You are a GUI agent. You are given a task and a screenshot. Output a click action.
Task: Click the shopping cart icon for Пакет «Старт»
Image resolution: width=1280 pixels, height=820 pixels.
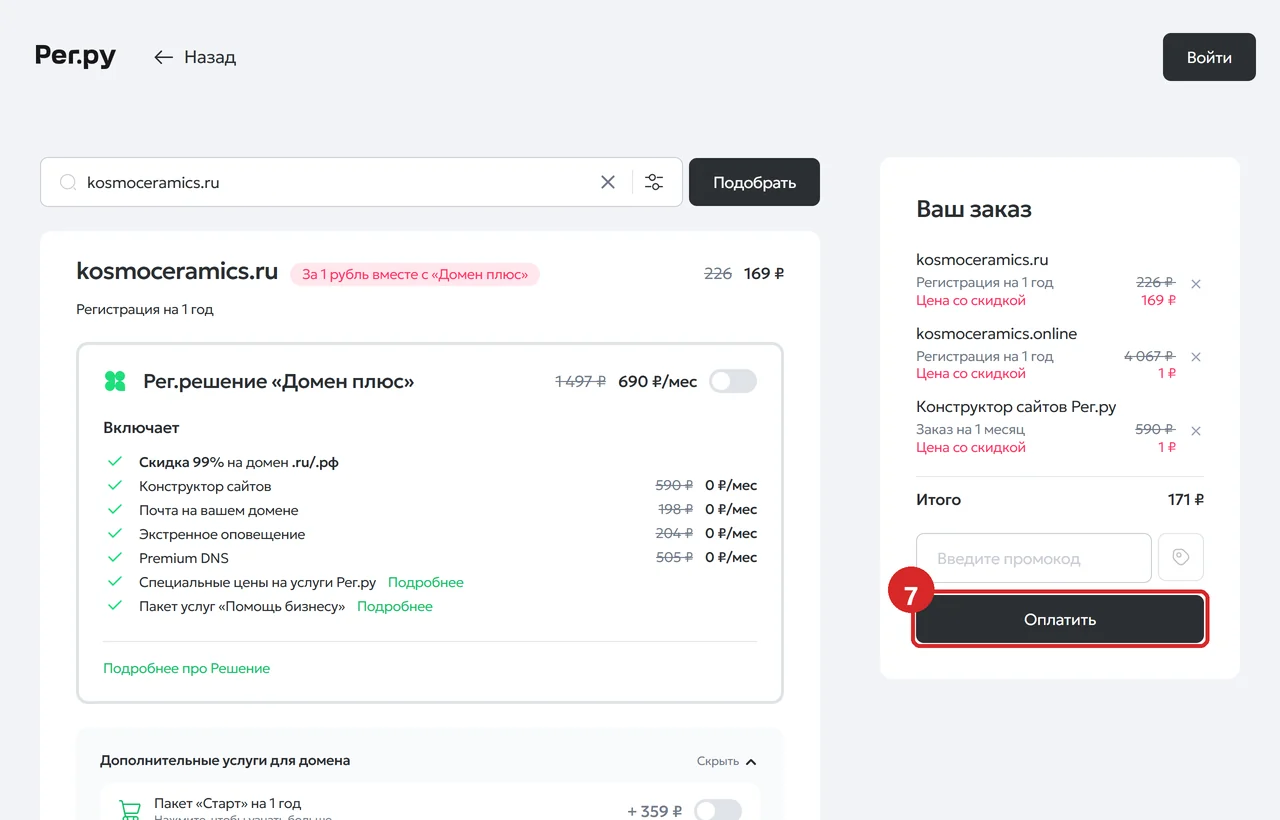click(x=130, y=810)
